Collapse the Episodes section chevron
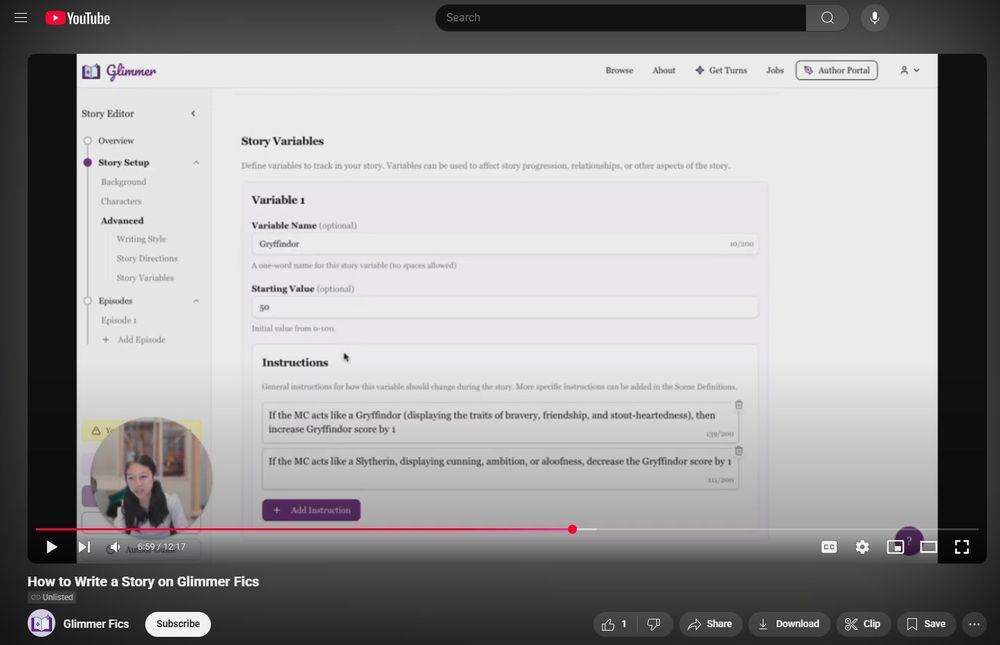Image resolution: width=1000 pixels, height=645 pixels. click(196, 300)
